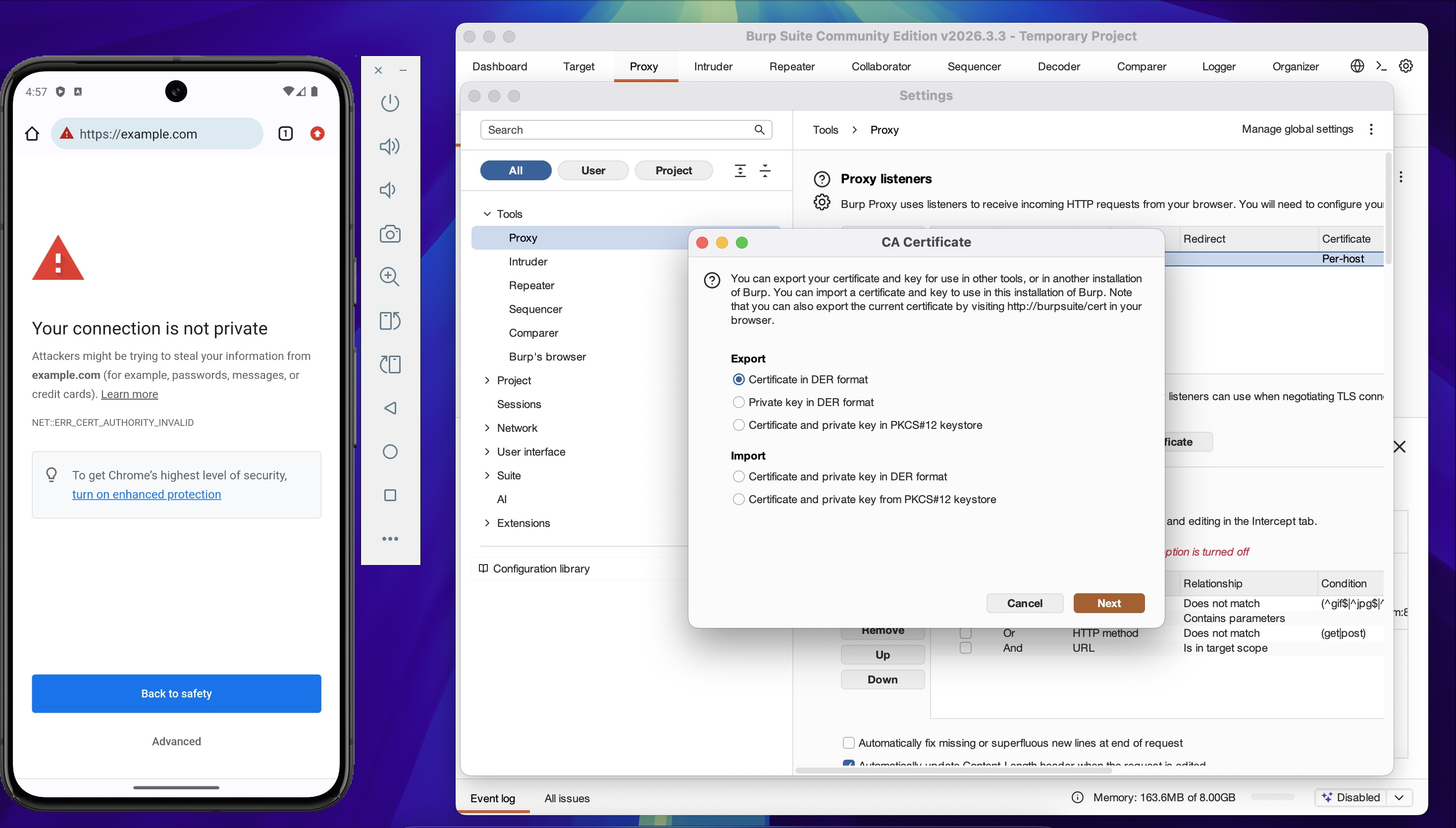Select import from PKCS#12 keystore option

tap(738, 499)
